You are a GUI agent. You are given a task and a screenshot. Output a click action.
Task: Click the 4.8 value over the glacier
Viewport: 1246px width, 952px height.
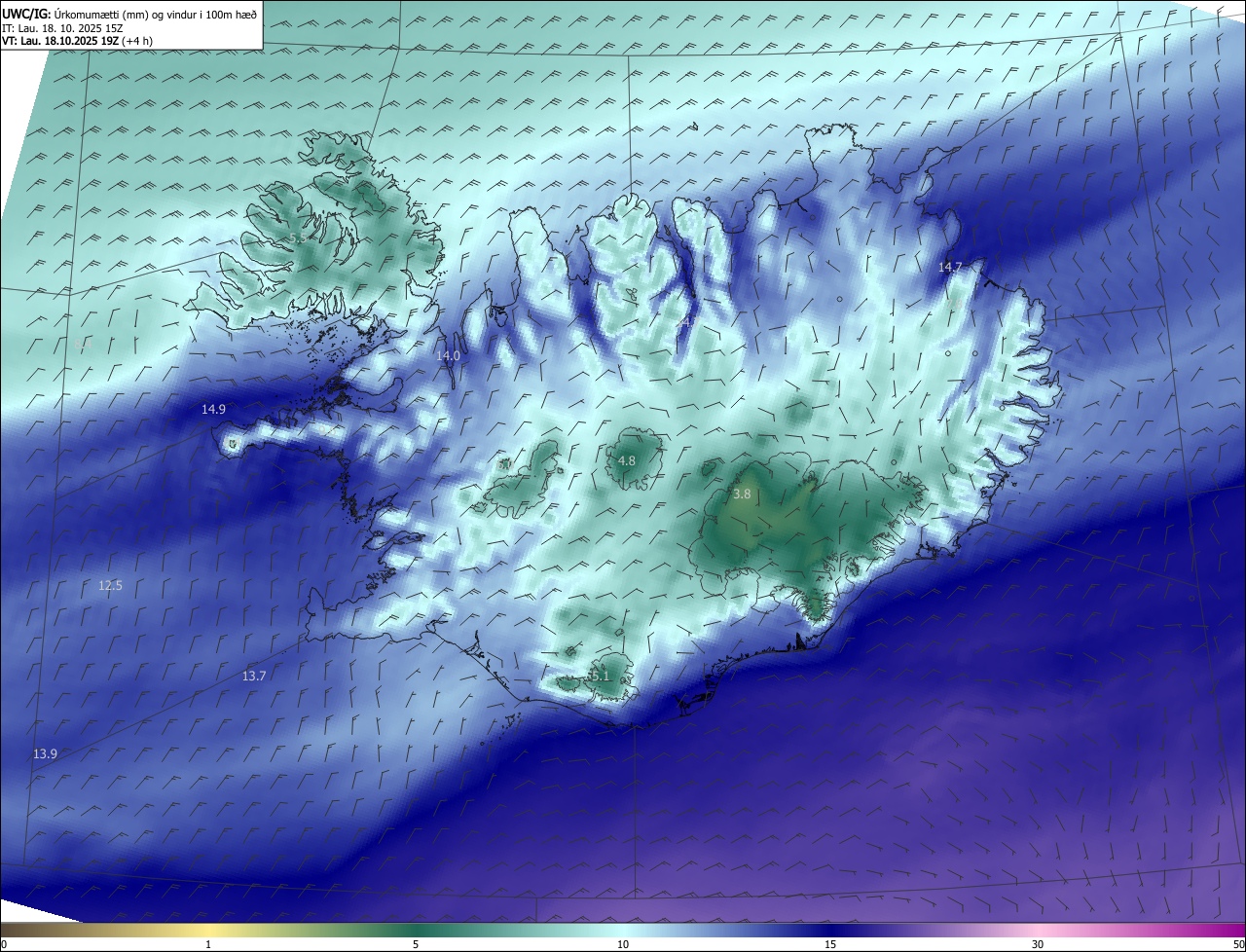click(x=627, y=461)
